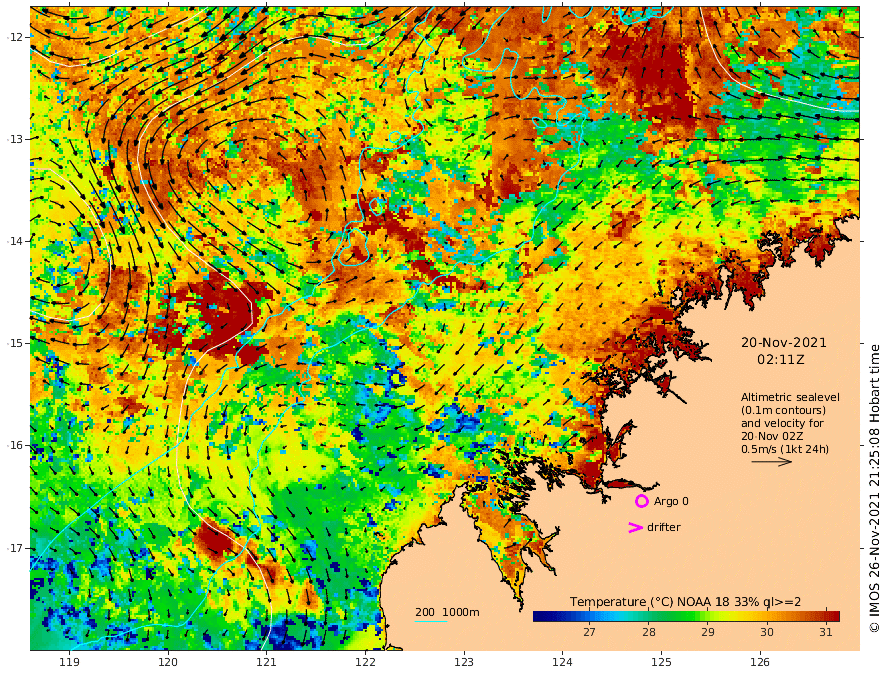The height and width of the screenshot is (680, 880).
Task: Select the 'Argo 0' legend label
Action: click(671, 501)
